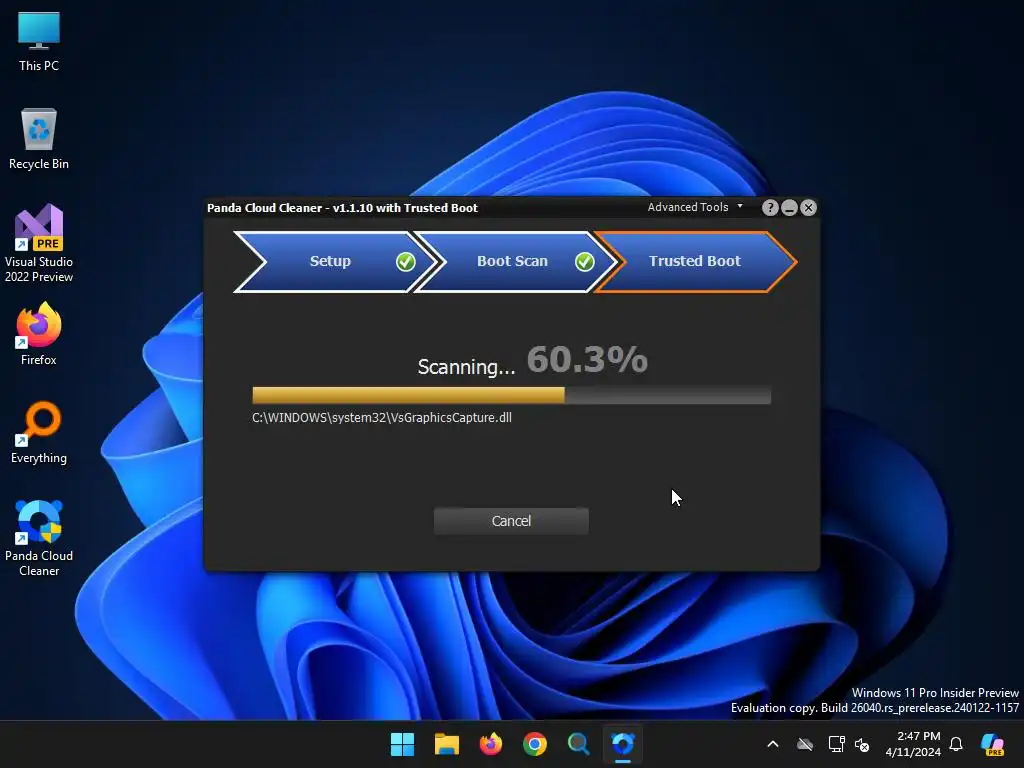This screenshot has width=1024, height=768.
Task: Minimize the Panda Cloud Cleaner window
Action: [x=789, y=208]
